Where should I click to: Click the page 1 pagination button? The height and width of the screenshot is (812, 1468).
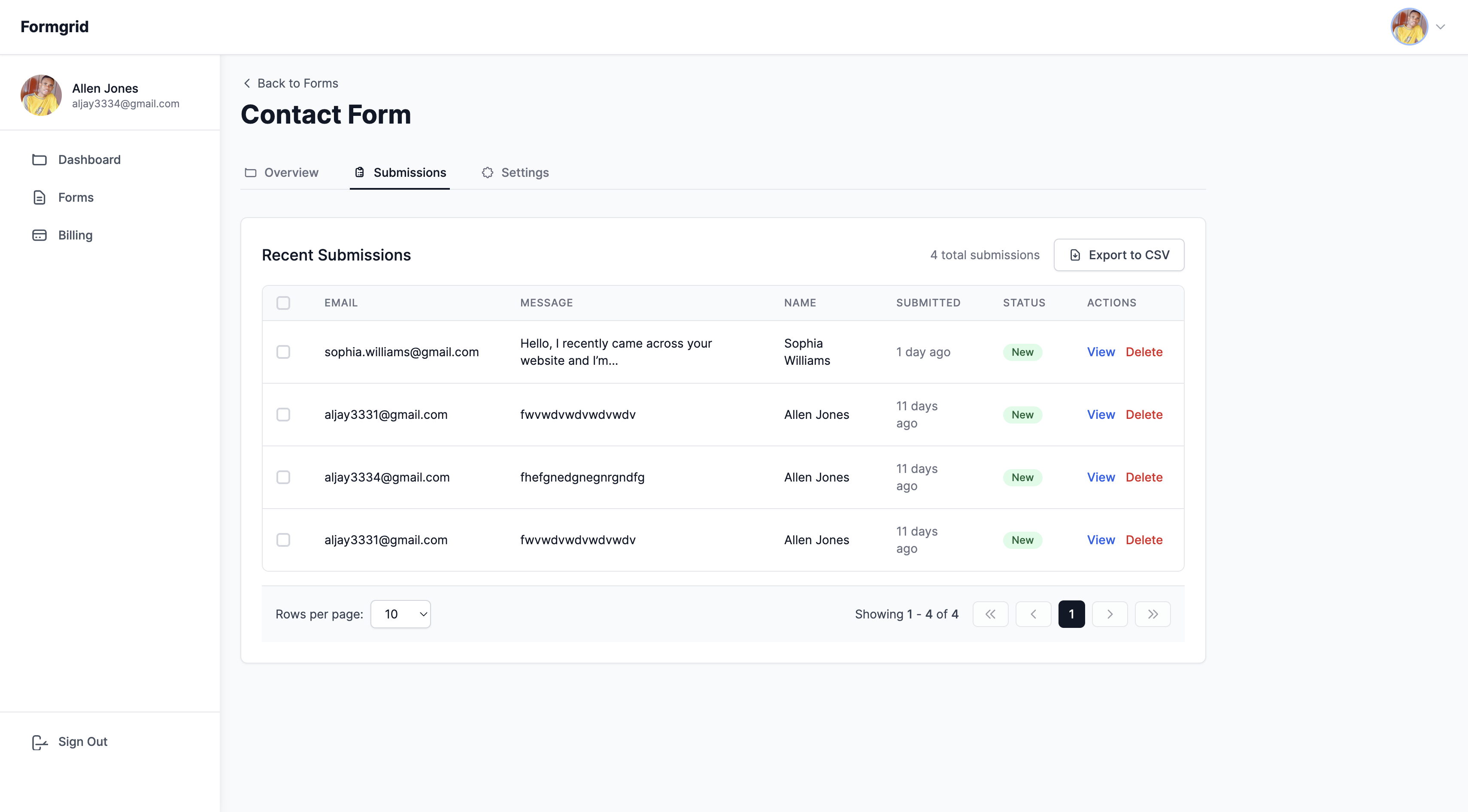[x=1071, y=614]
